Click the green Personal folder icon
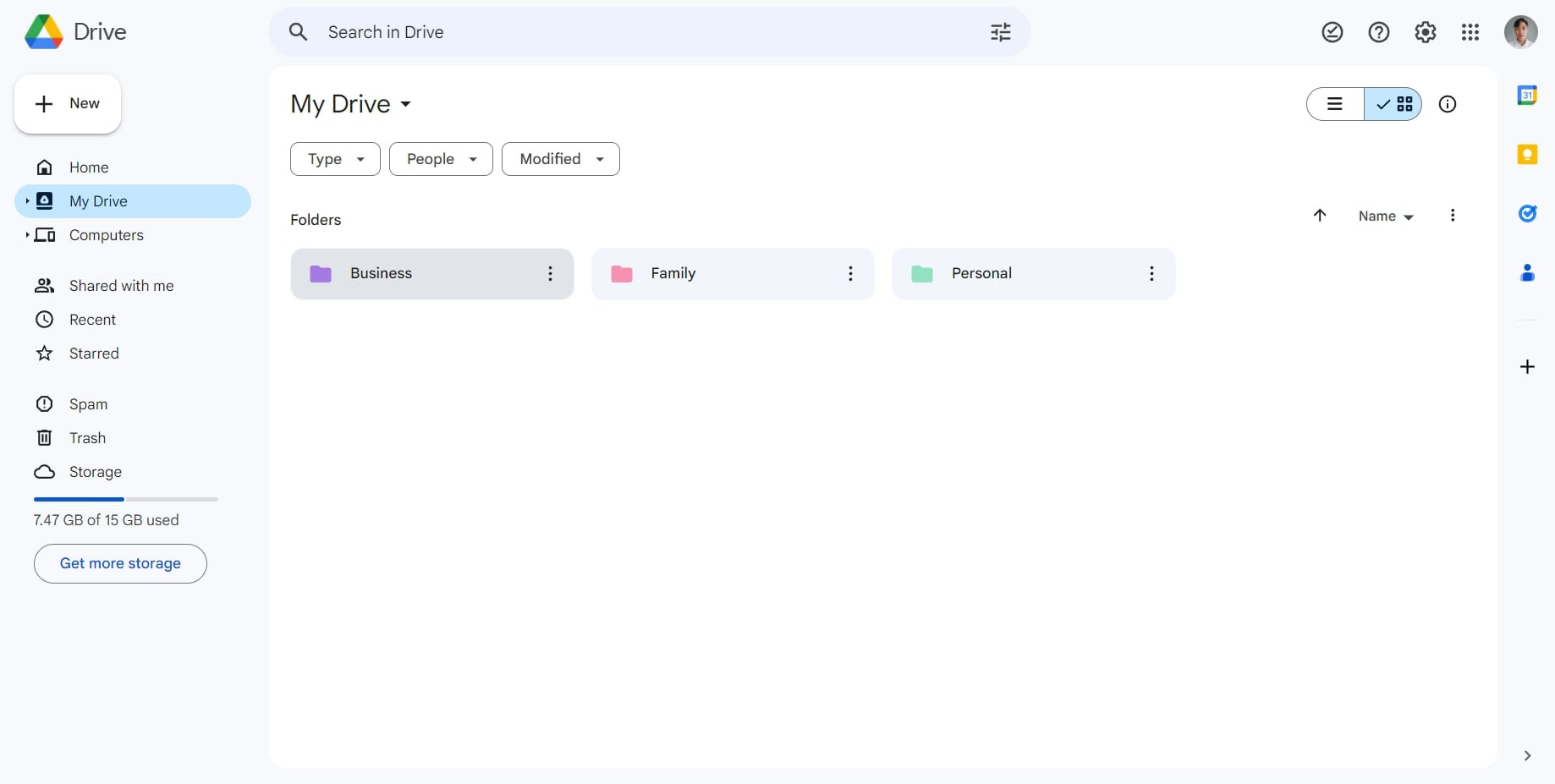The height and width of the screenshot is (784, 1555). (922, 273)
